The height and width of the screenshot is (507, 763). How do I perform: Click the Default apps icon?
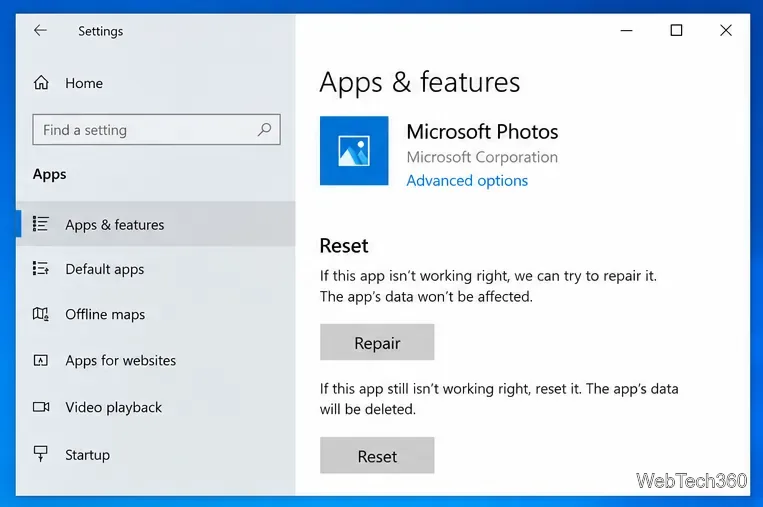40,268
